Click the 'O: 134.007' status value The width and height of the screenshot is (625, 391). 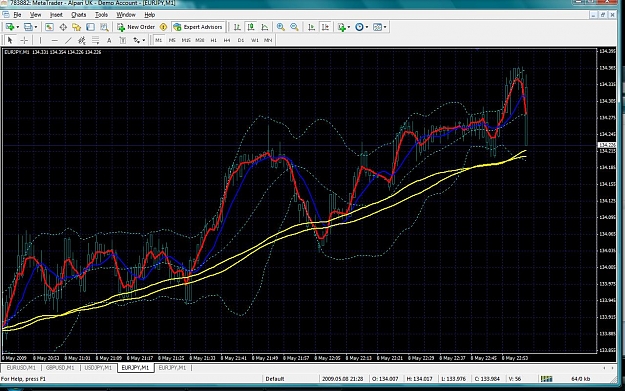[385, 379]
